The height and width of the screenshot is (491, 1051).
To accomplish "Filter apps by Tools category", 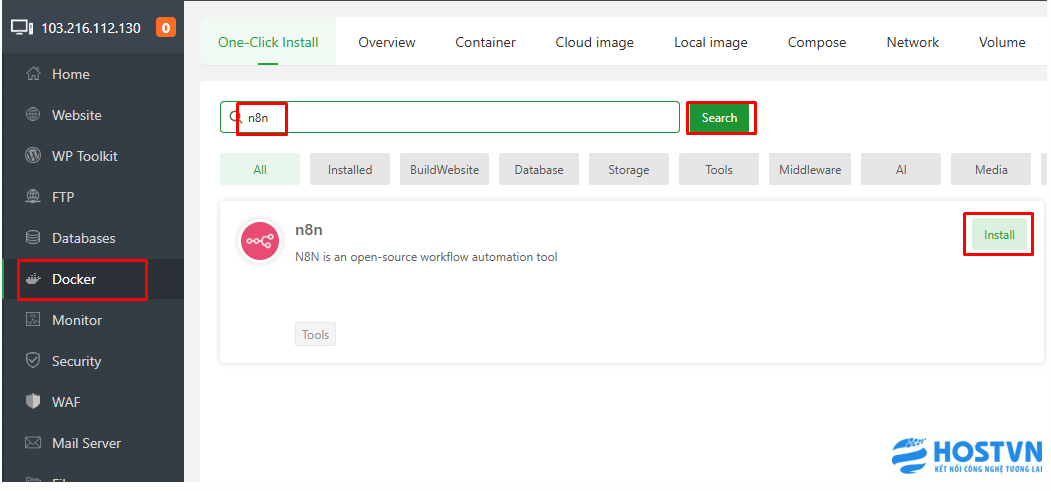I will [x=719, y=169].
